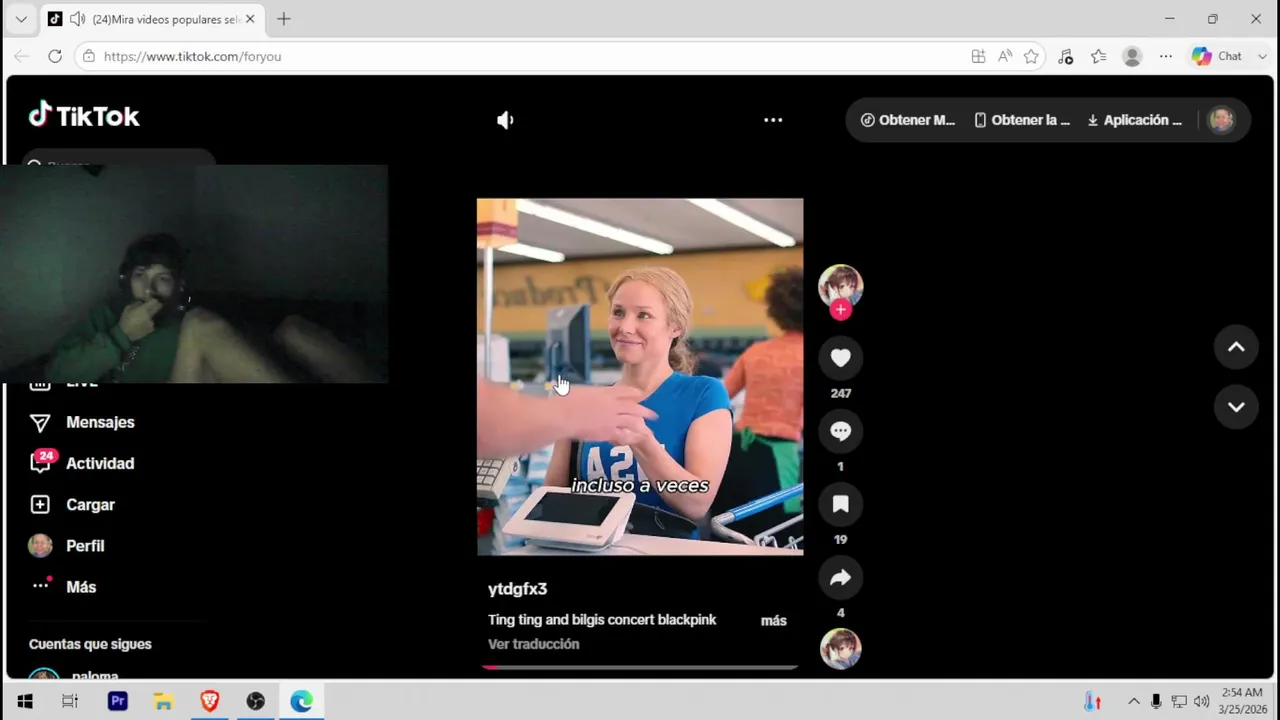Like the video with the heart icon

(840, 358)
